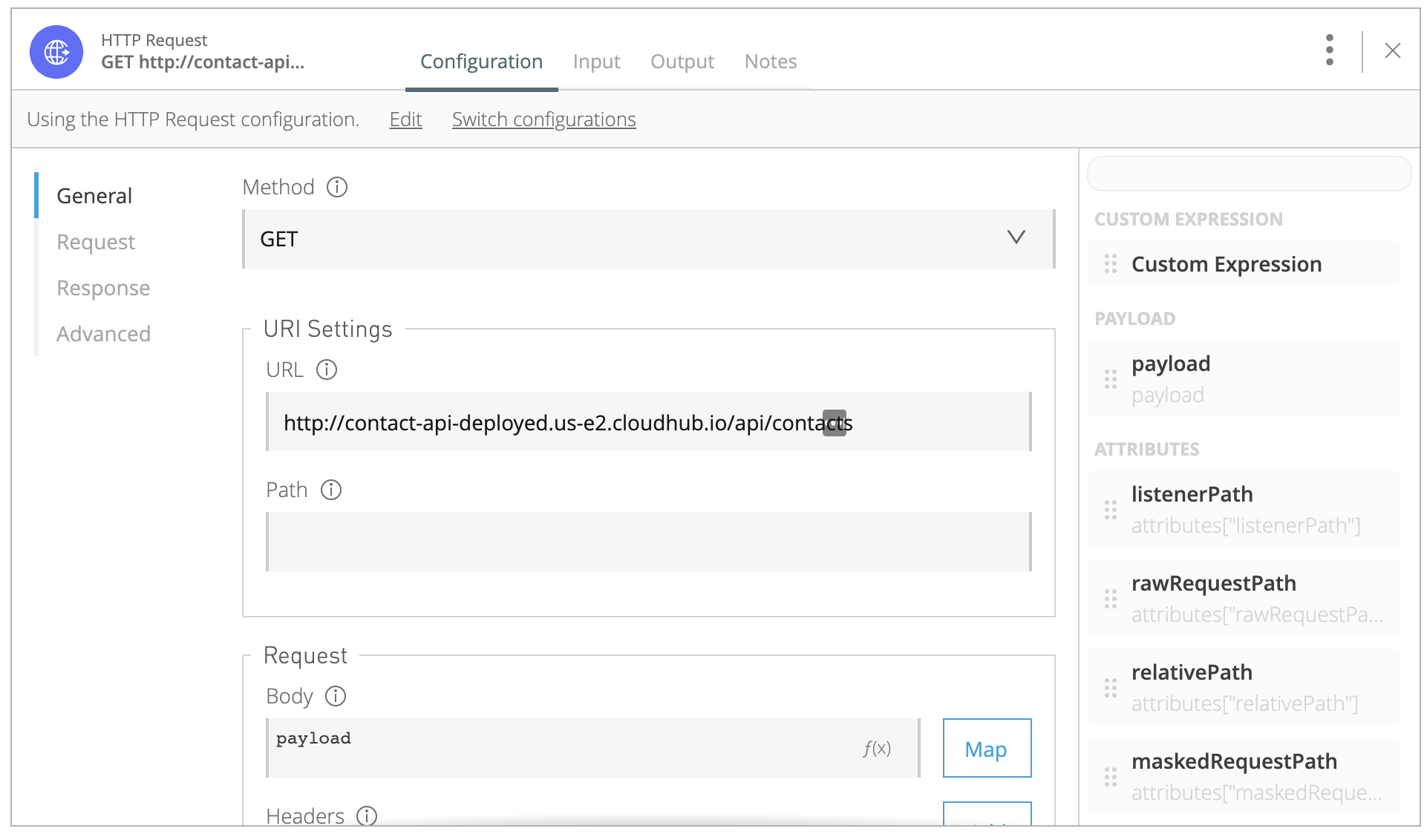
Task: Select the Custom Expression item
Action: pyautogui.click(x=1243, y=263)
